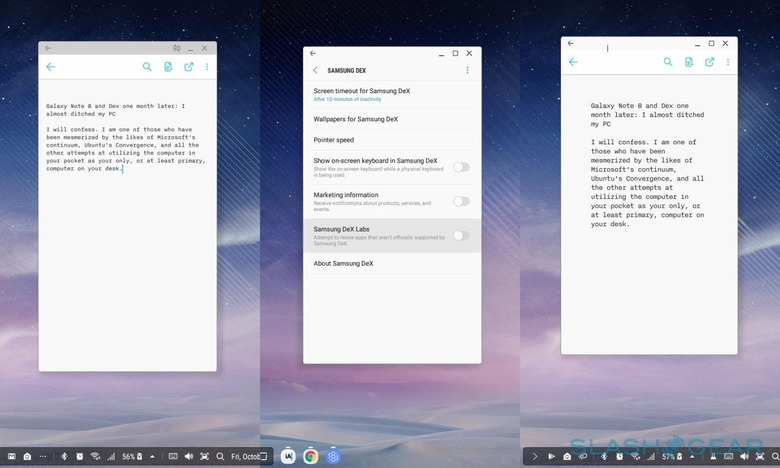The height and width of the screenshot is (468, 780).
Task: Click the share/export icon in left editor window
Action: [188, 67]
